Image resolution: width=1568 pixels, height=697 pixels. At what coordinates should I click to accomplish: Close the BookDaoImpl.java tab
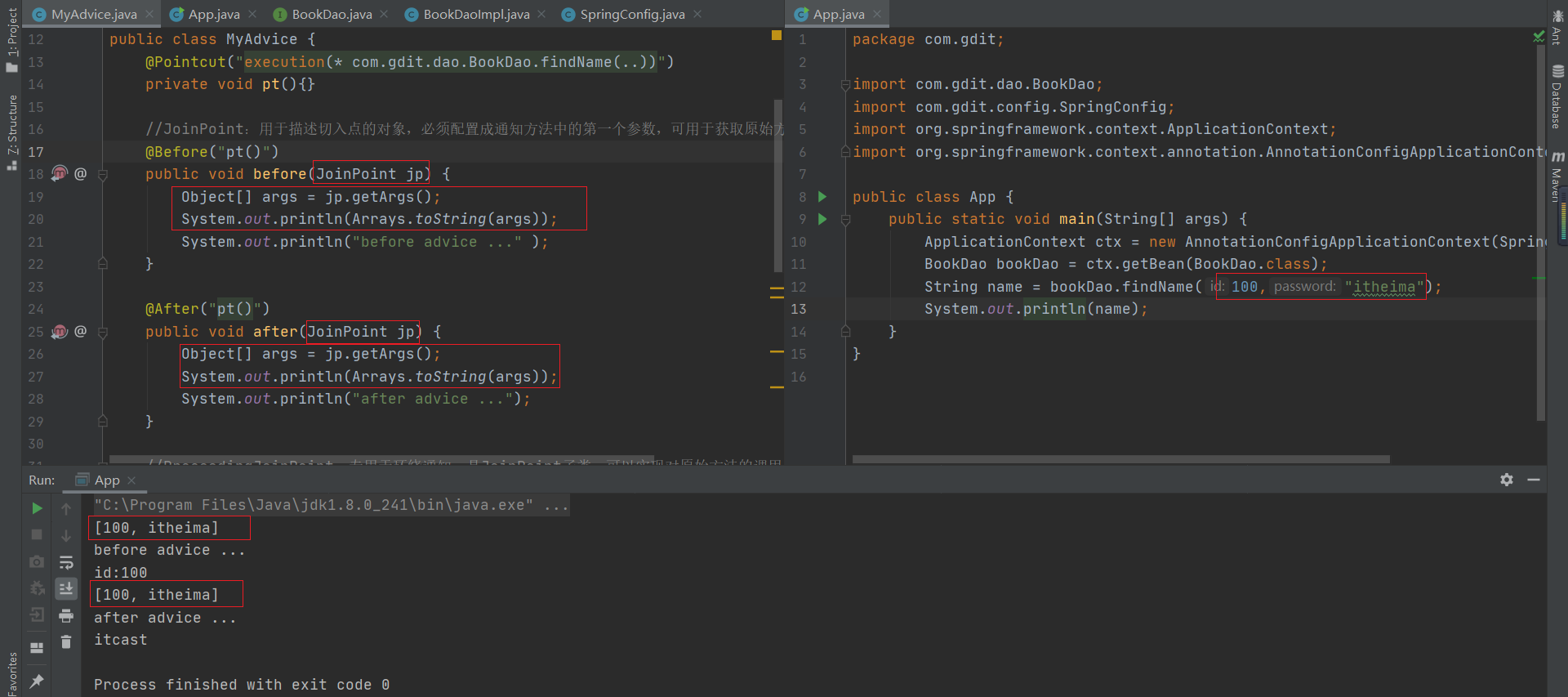[x=541, y=14]
